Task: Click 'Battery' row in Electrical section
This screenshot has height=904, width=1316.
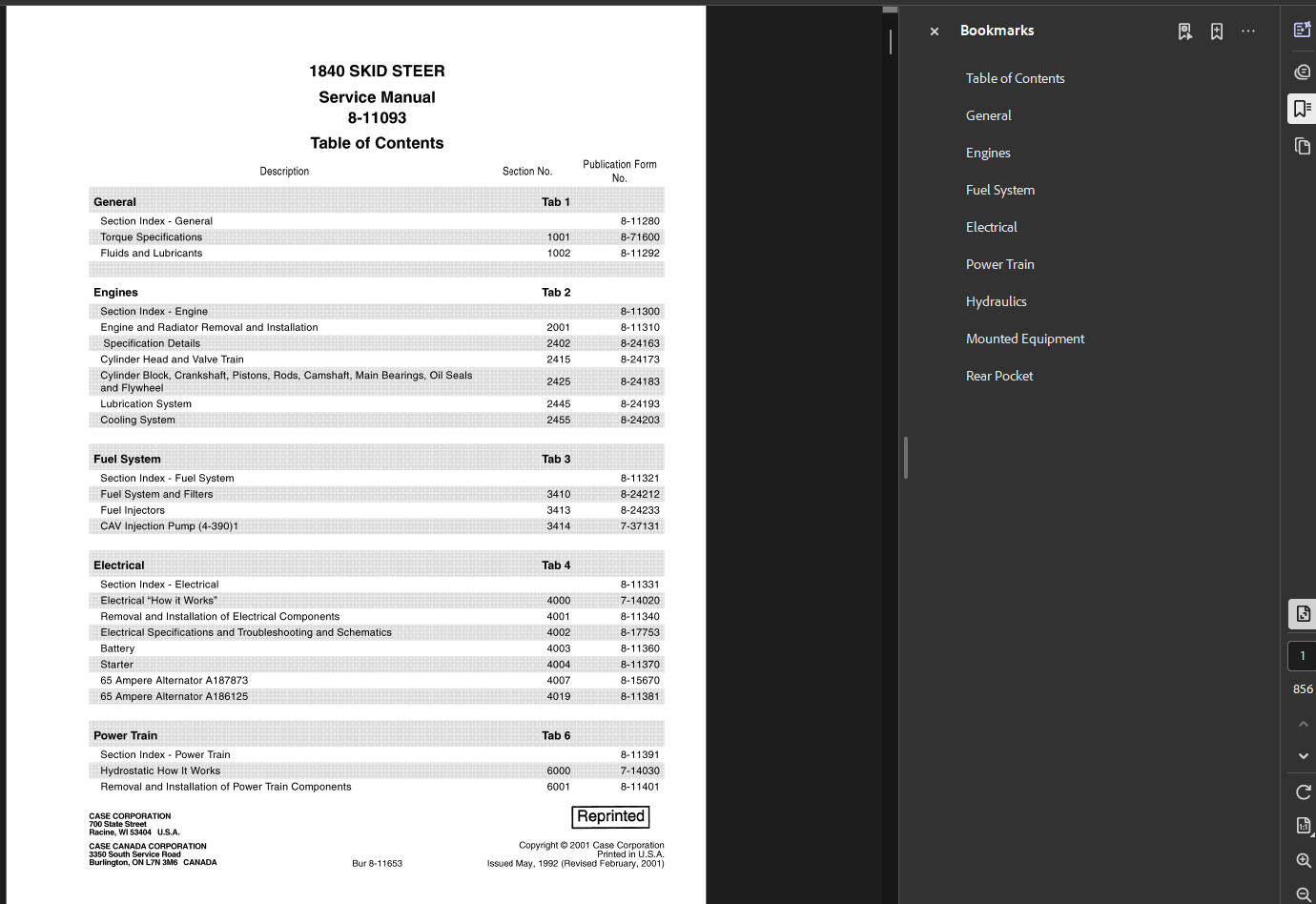Action: click(x=377, y=648)
